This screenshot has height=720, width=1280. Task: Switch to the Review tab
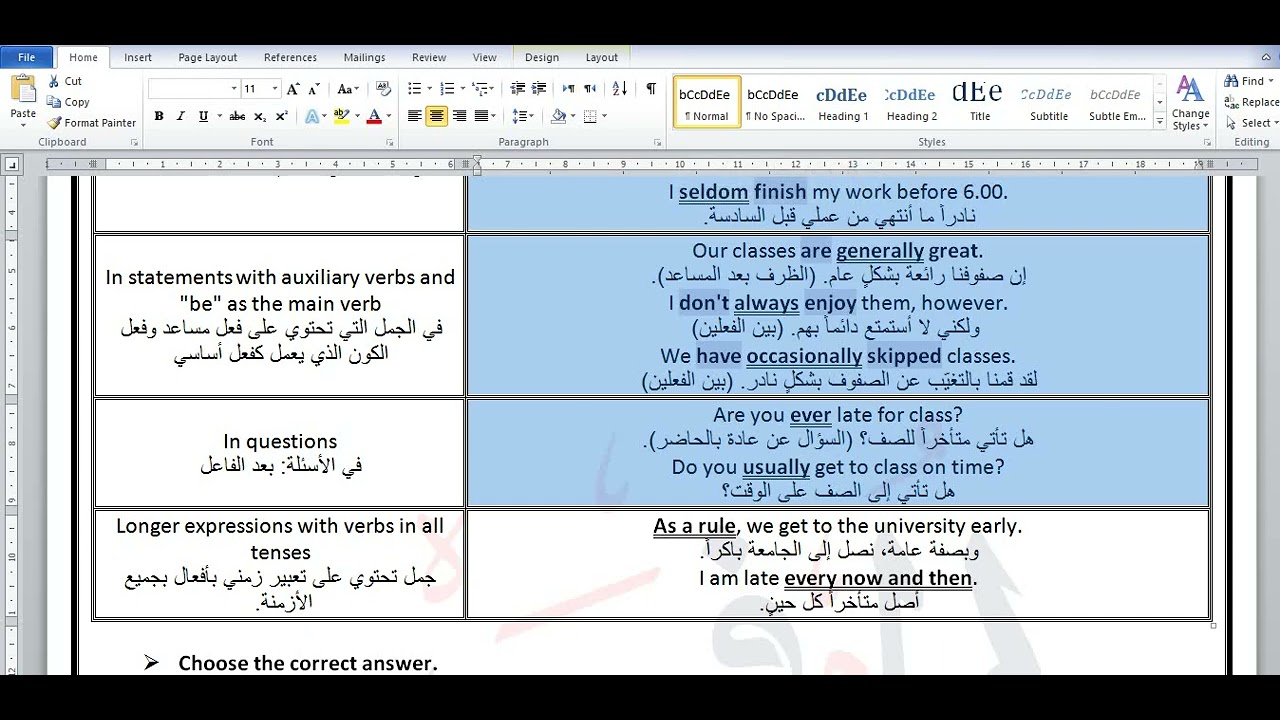coord(429,57)
